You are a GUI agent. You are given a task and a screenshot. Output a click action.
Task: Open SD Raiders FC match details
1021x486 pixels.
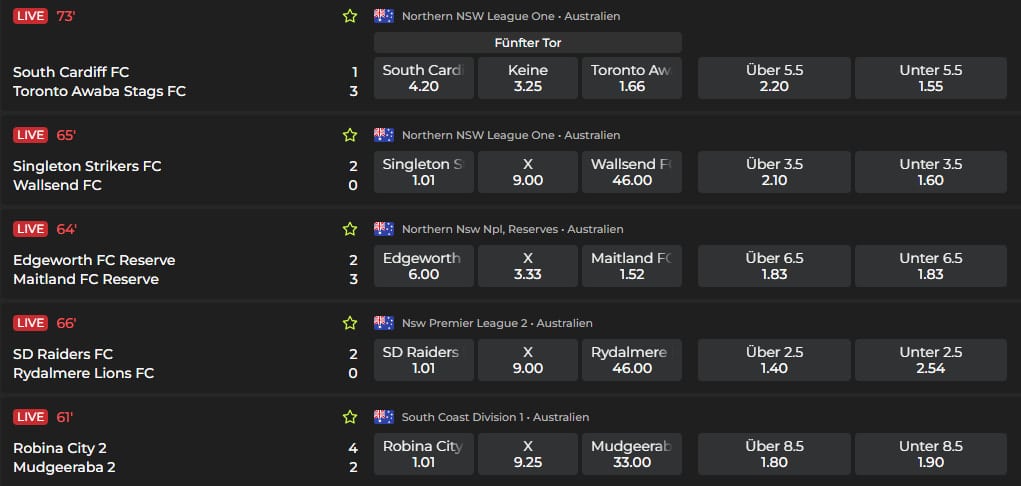[x=63, y=354]
